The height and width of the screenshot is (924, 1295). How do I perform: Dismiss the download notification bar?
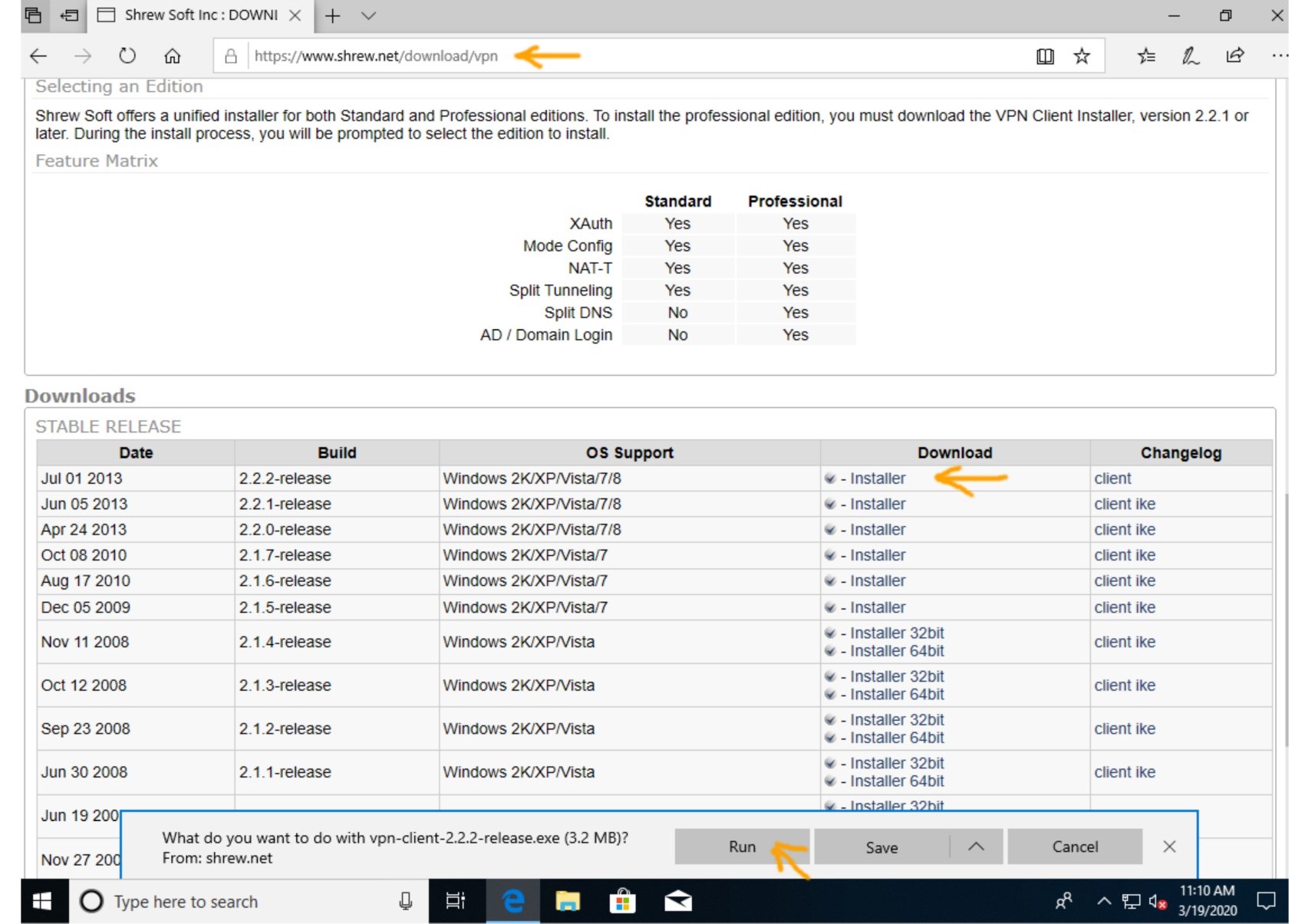coord(1169,847)
